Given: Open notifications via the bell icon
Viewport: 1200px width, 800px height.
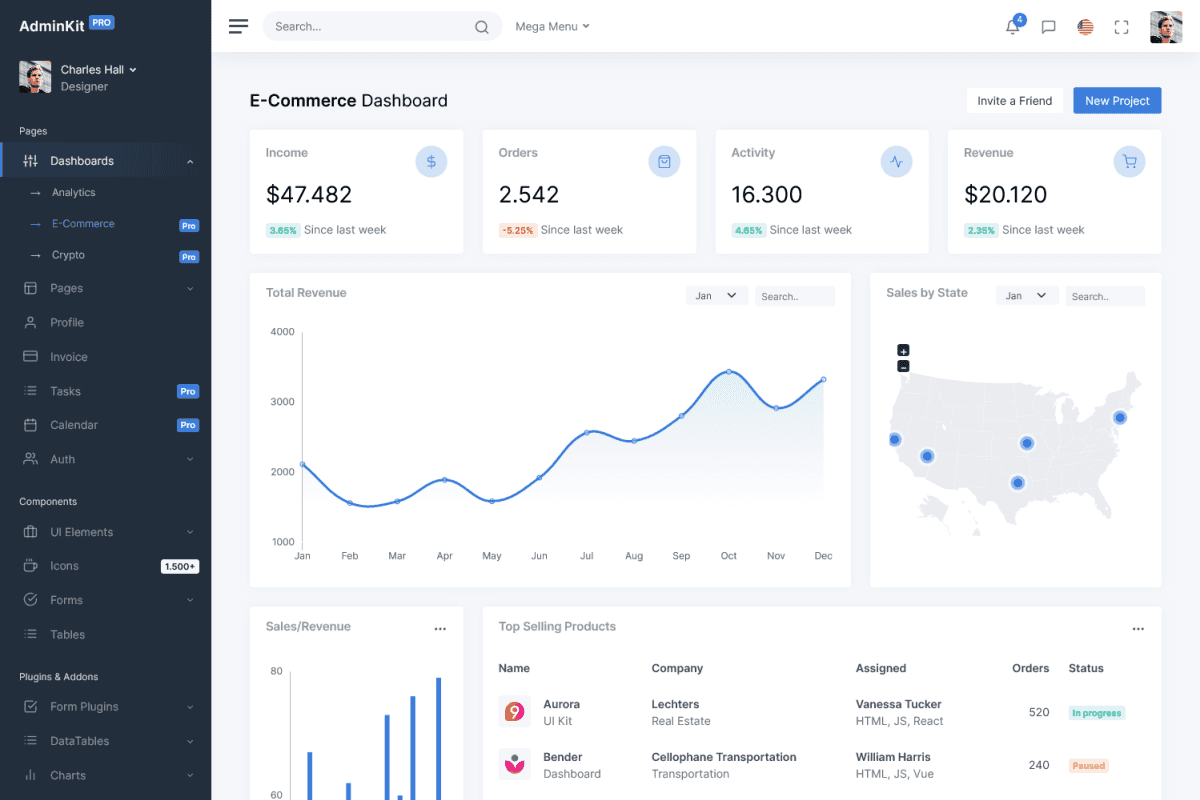Looking at the screenshot, I should (x=1013, y=27).
